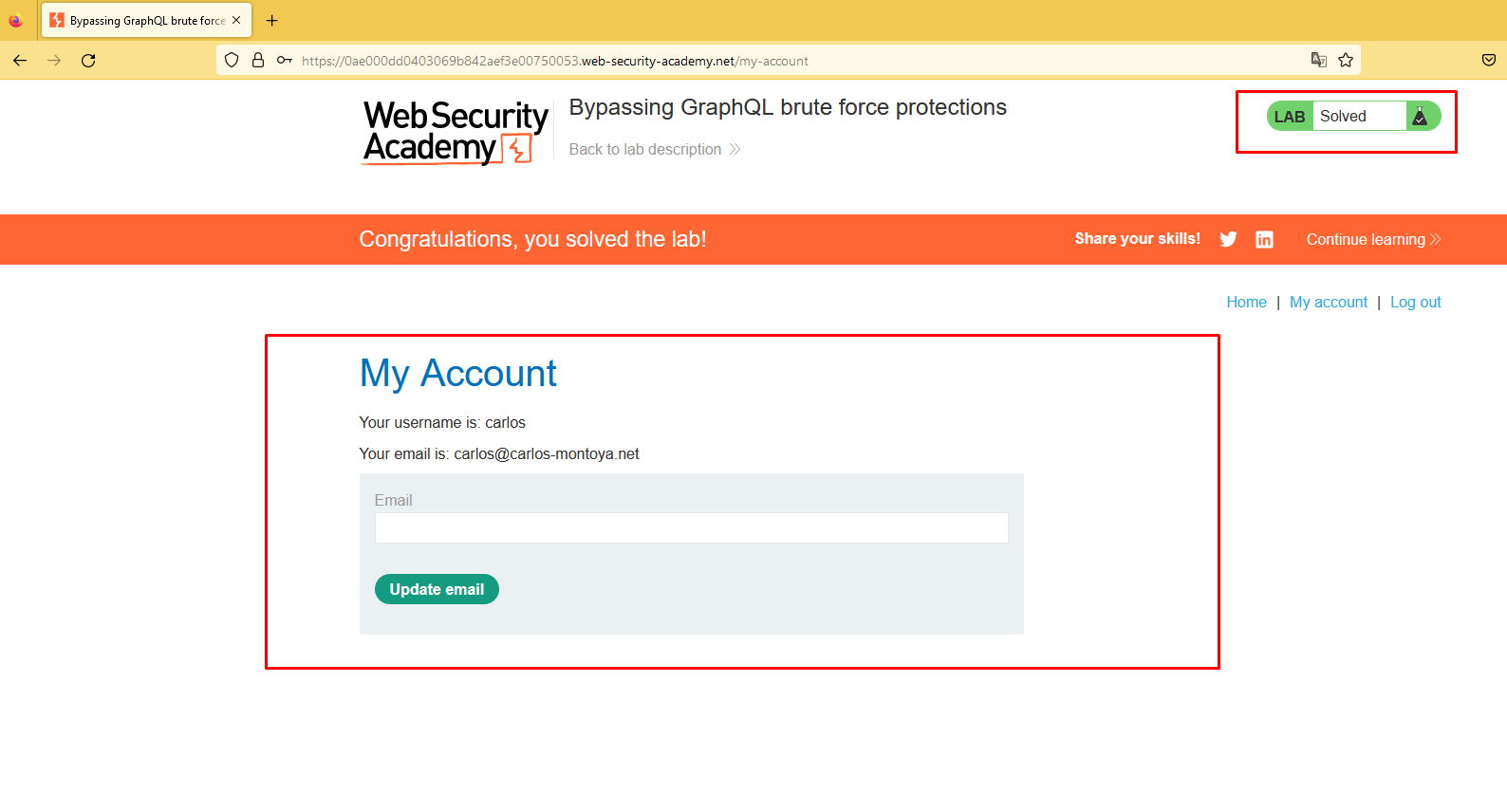The width and height of the screenshot is (1507, 812).
Task: Open a new browser tab
Action: pos(272,20)
